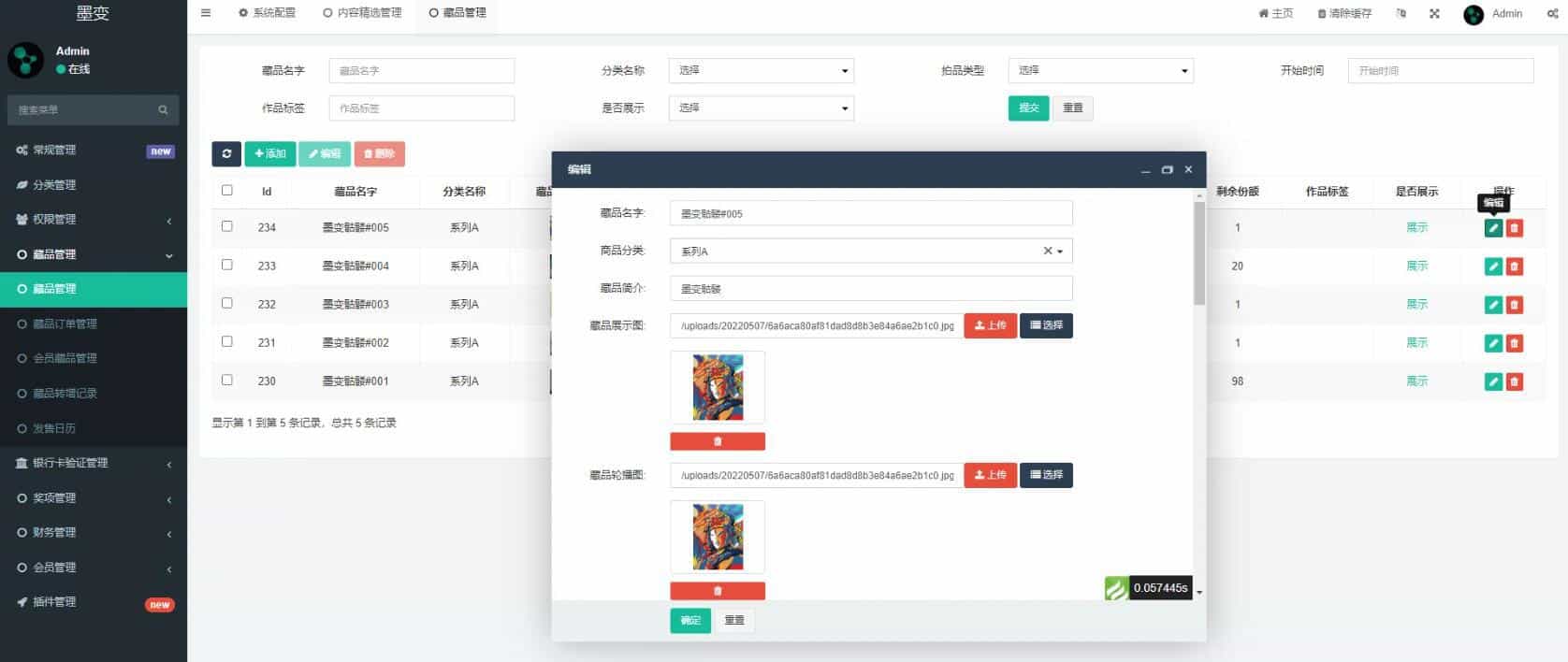Open the 拍品类型 filter dropdown
The width and height of the screenshot is (1568, 662).
pyautogui.click(x=1100, y=71)
